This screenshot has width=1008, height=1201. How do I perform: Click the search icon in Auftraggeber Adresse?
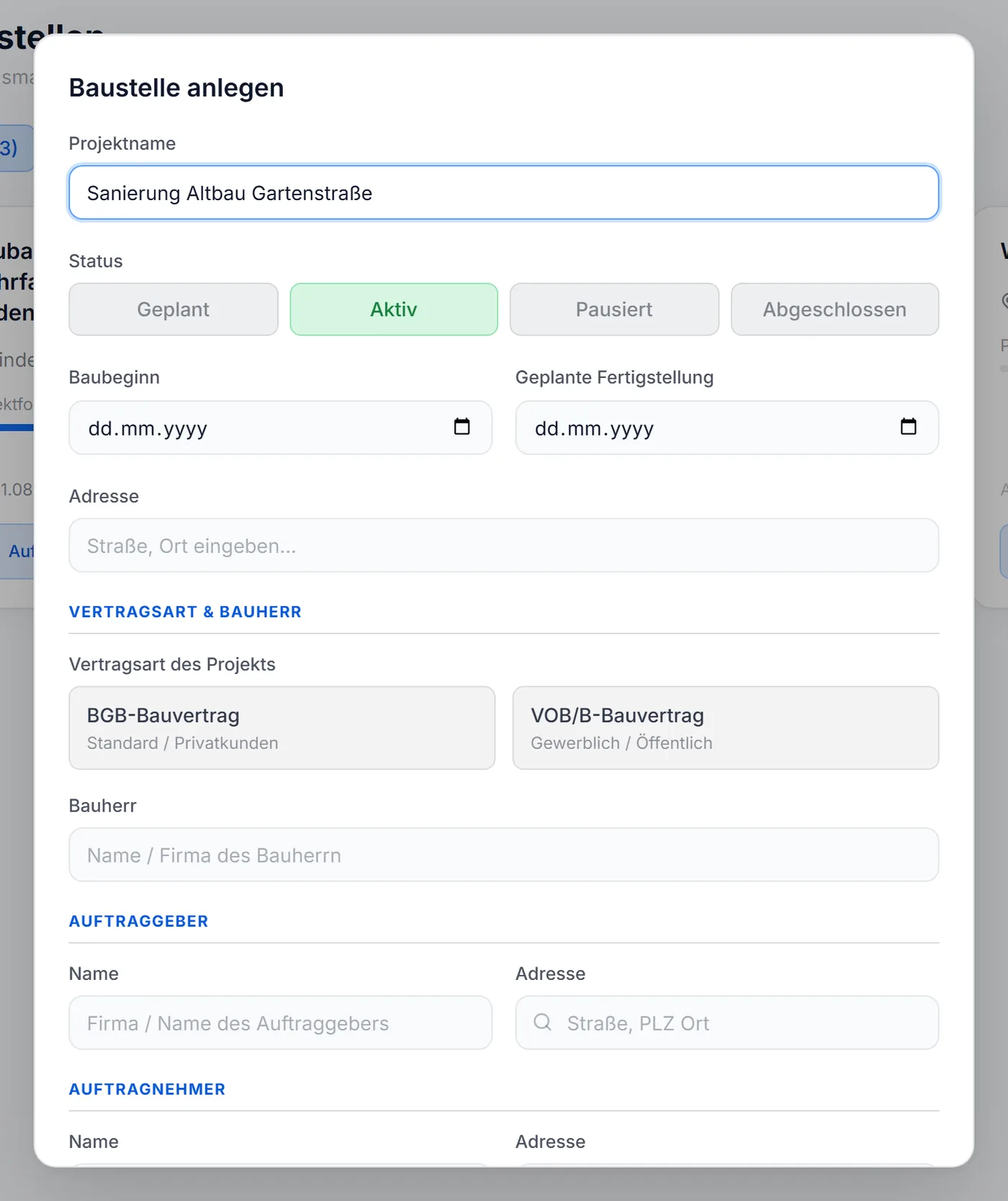click(542, 1022)
